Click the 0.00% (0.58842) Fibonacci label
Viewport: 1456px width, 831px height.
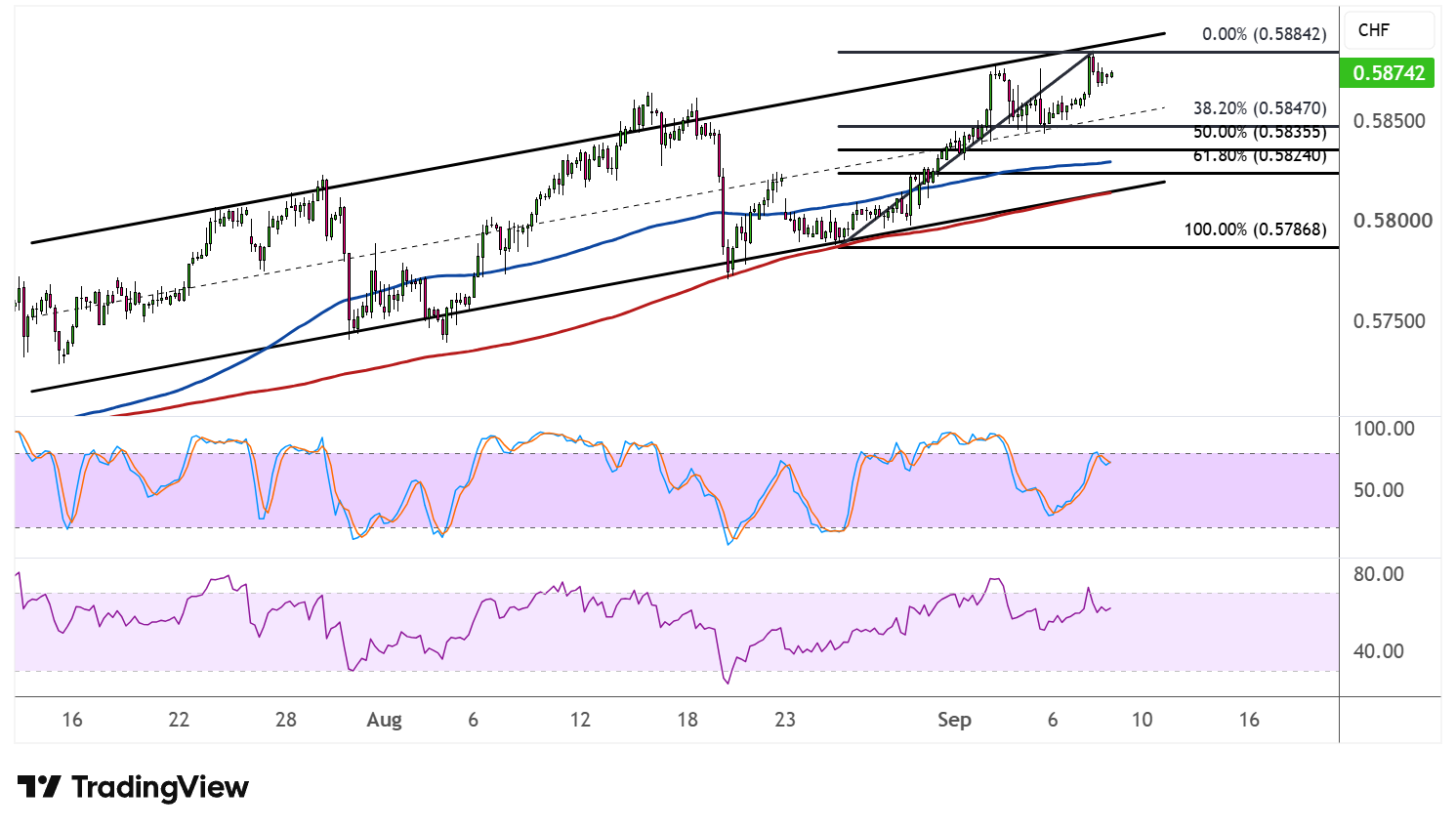tap(1264, 34)
